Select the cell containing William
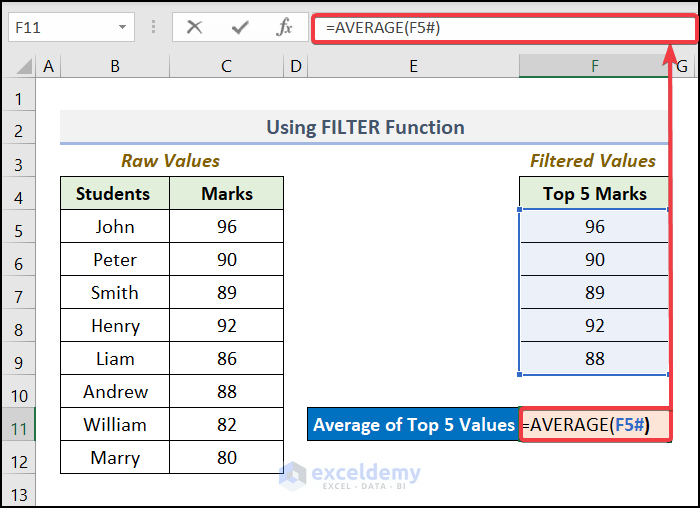700x508 pixels. [115, 425]
